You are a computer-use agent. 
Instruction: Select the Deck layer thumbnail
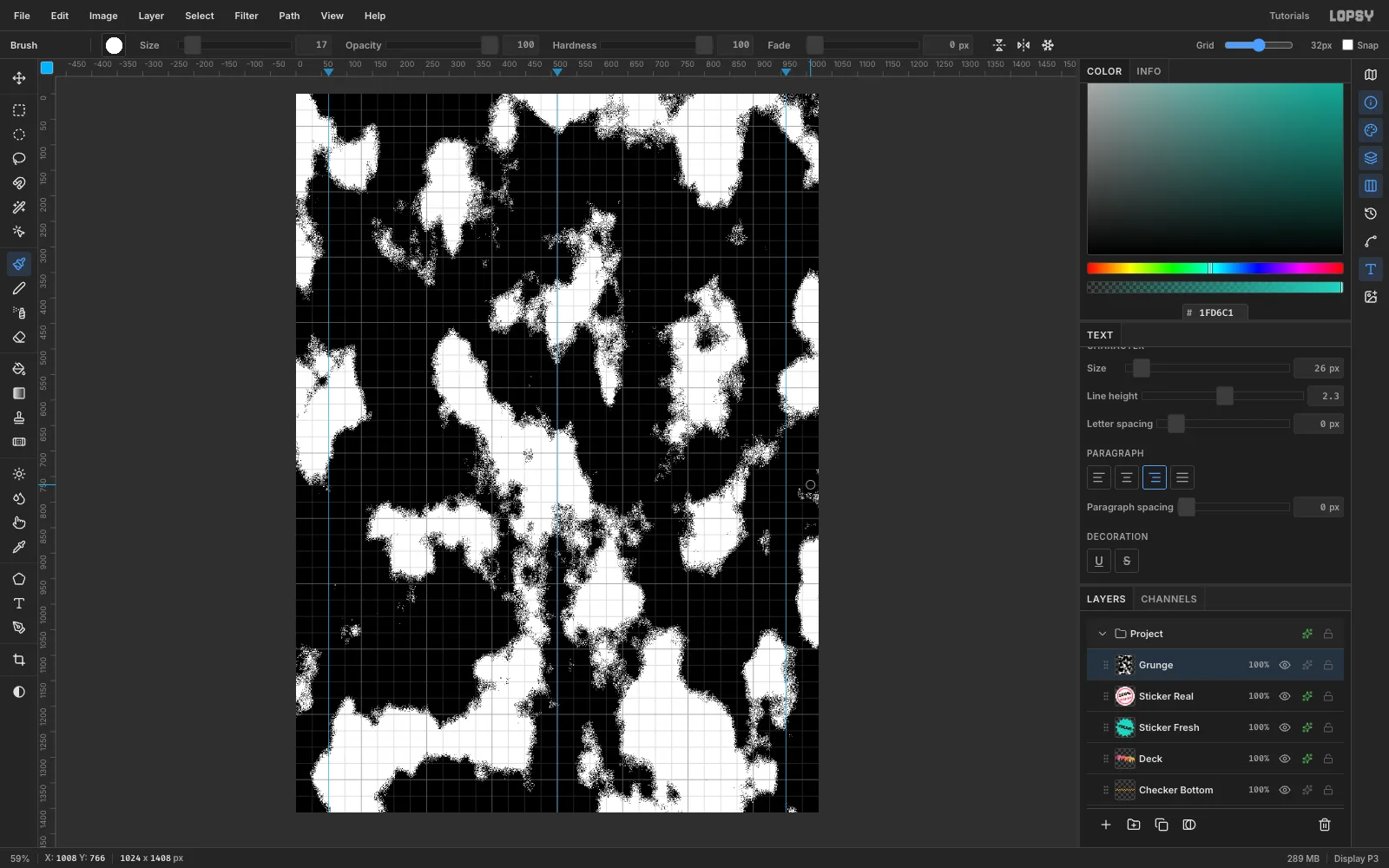pyautogui.click(x=1125, y=759)
